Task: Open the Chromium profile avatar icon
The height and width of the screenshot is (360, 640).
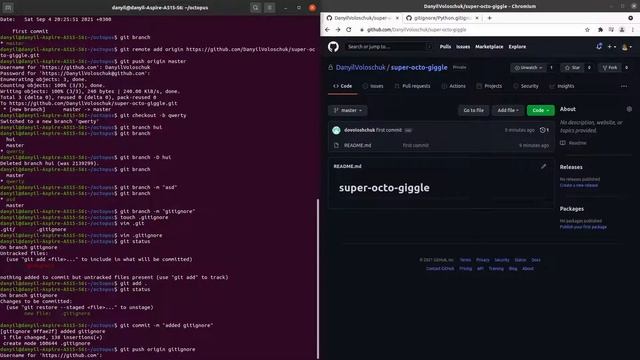Action: [x=622, y=30]
